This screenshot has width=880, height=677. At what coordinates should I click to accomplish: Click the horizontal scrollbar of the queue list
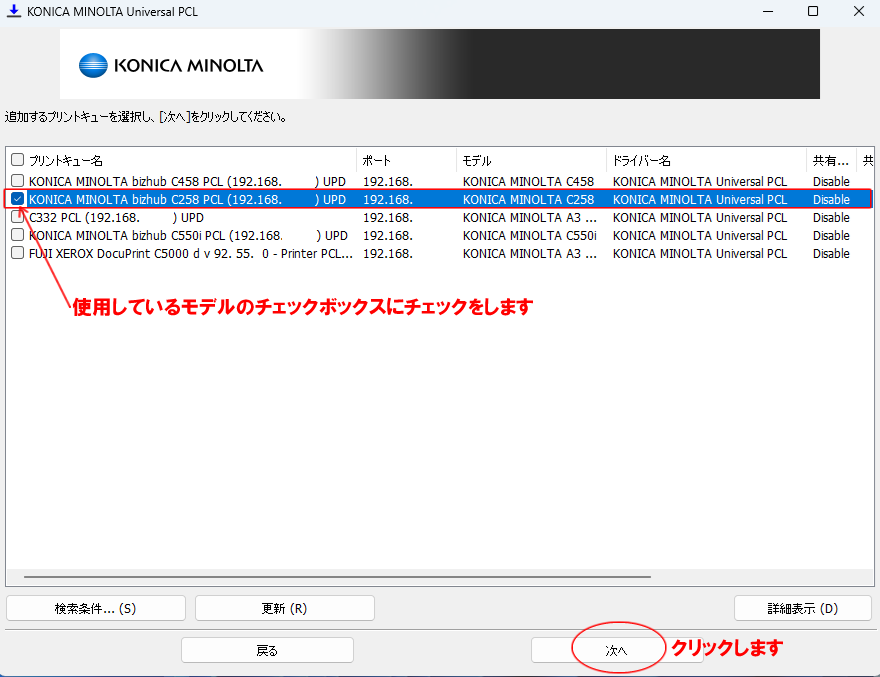click(x=337, y=577)
